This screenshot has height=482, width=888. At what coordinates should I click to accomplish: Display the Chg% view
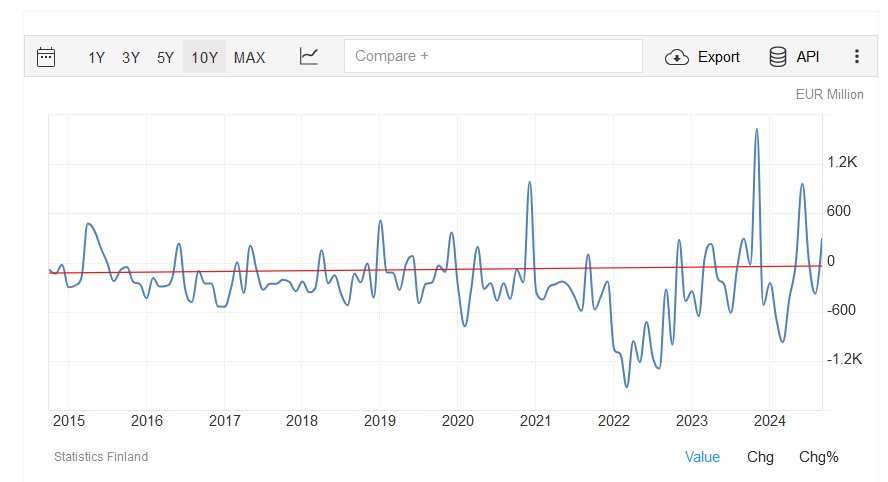[818, 457]
